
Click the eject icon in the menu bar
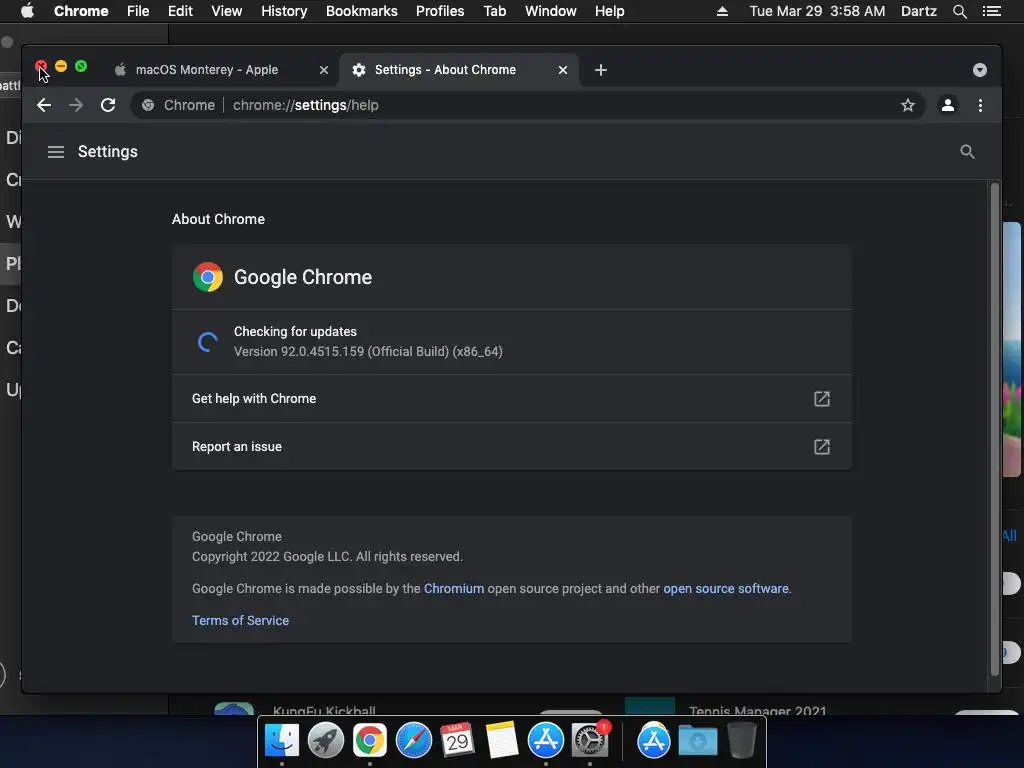click(722, 11)
